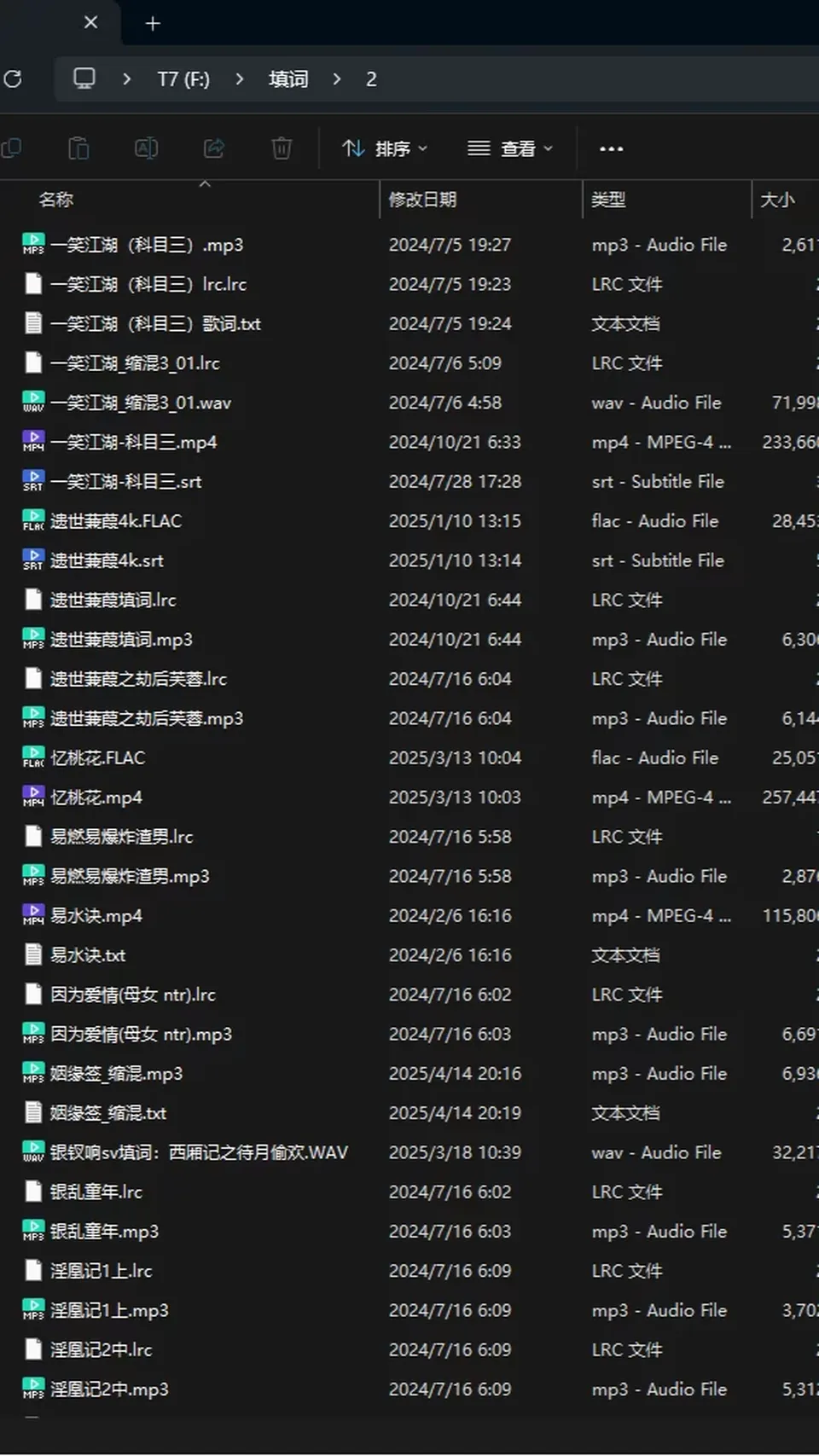Click the date 2025/3/18 10:39

455,1152
